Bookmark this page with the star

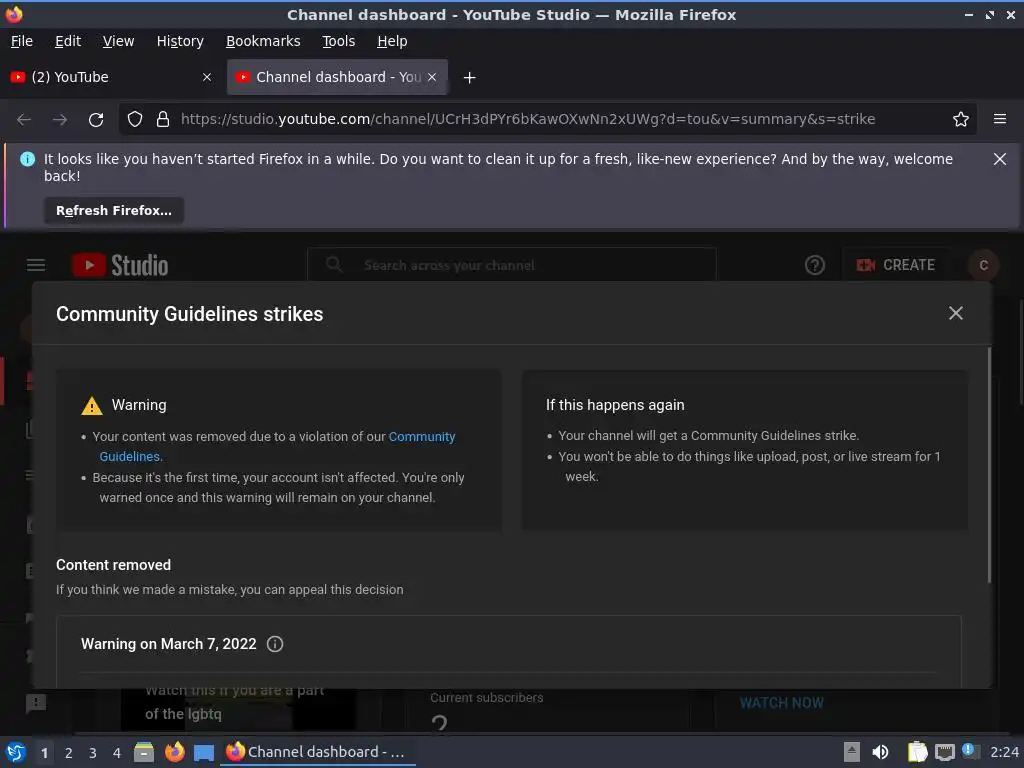(x=960, y=120)
